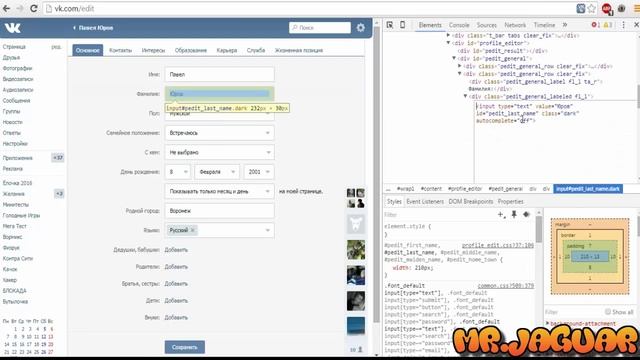Open the DevTools Network tab

point(515,25)
